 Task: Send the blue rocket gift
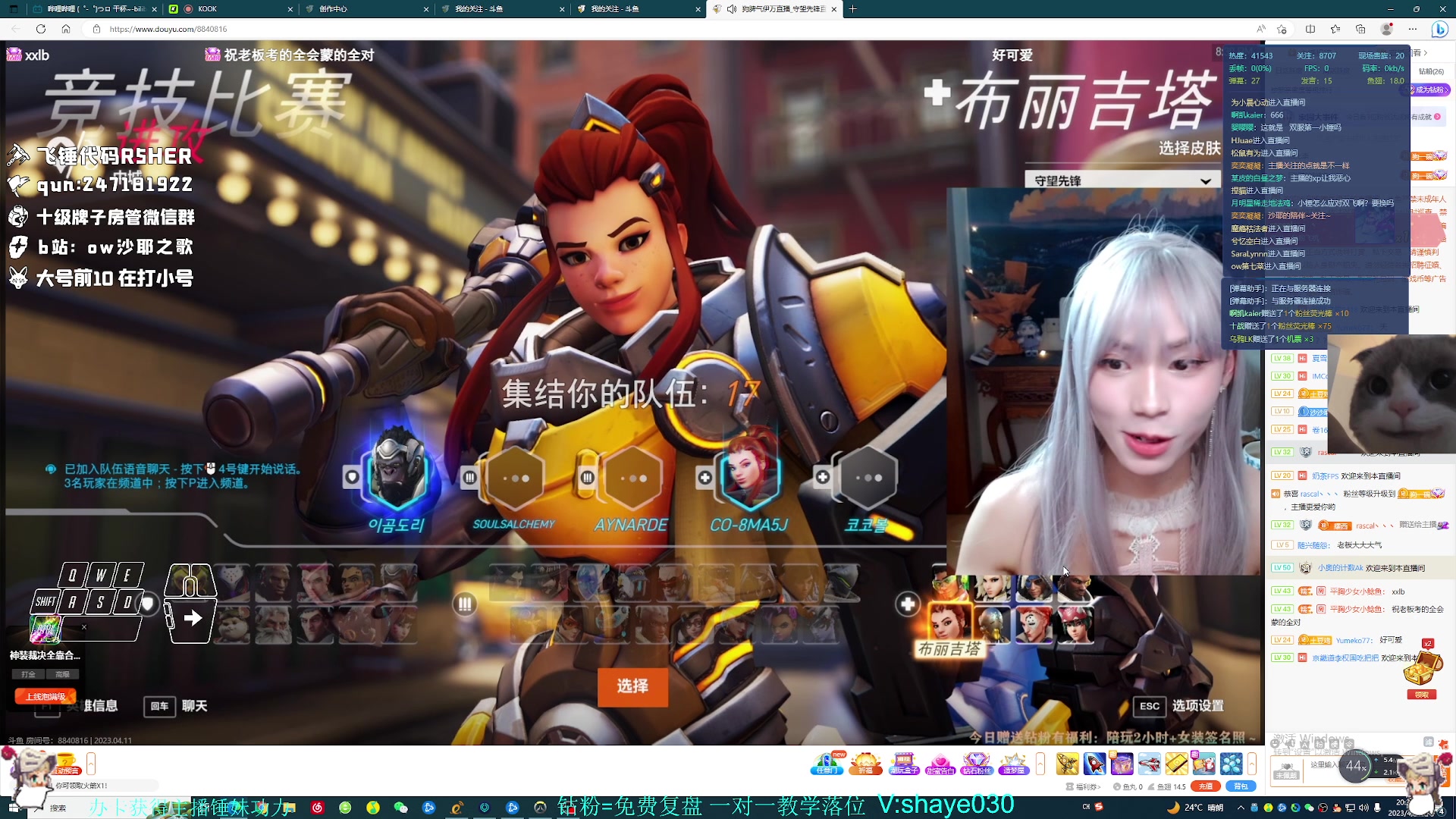coord(1094,764)
